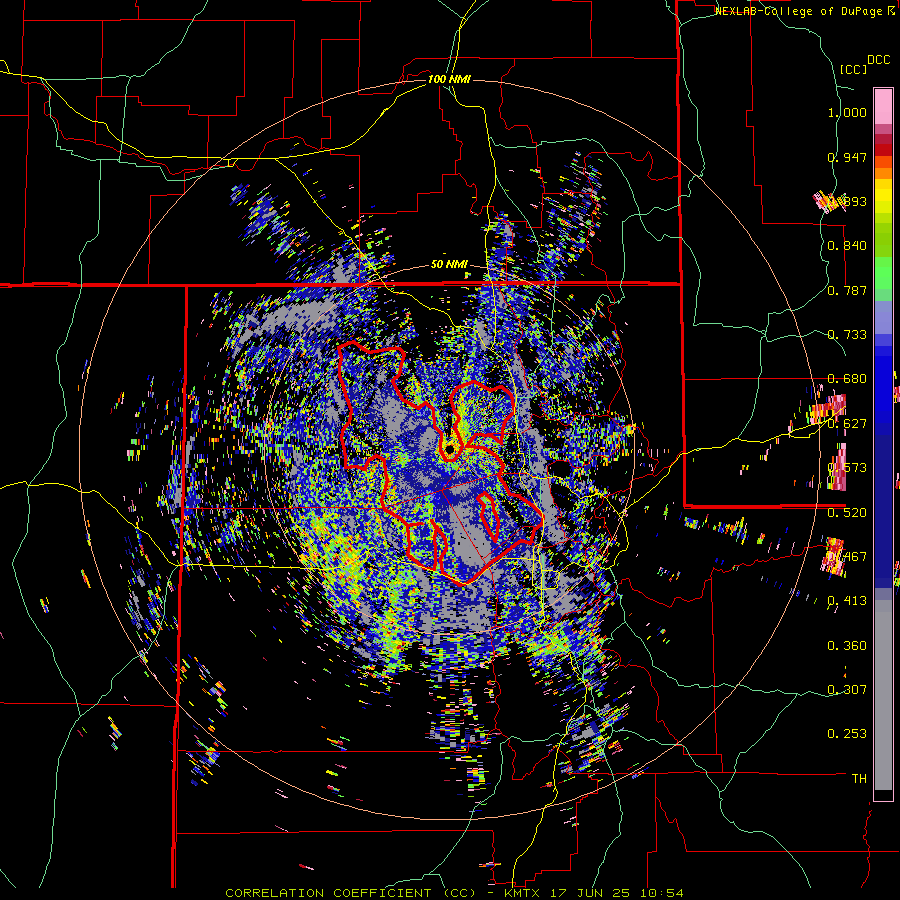Select the 0.360 color scale value

847,646
